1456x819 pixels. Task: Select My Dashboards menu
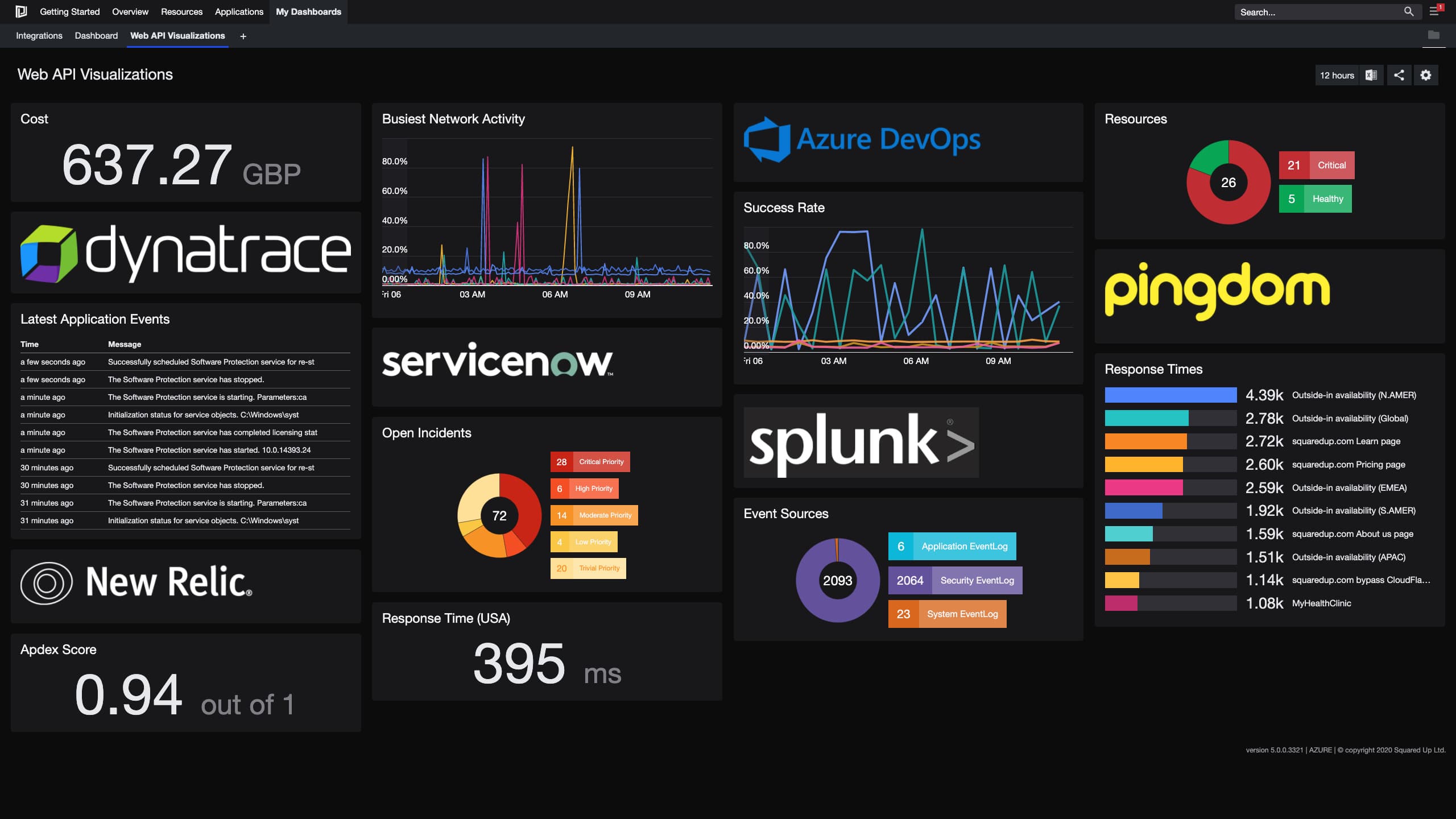(x=308, y=11)
